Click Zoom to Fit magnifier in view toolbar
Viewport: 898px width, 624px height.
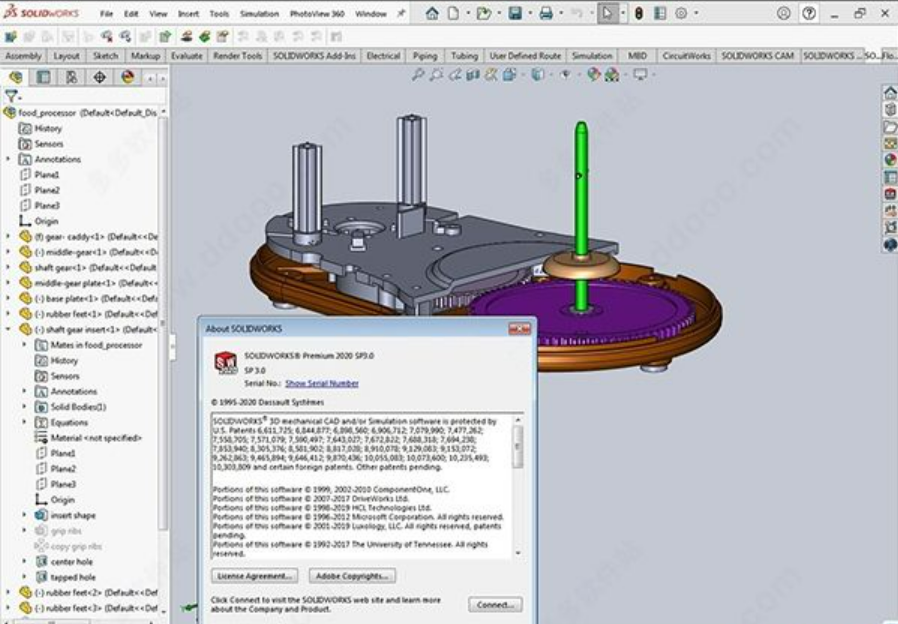[x=418, y=74]
